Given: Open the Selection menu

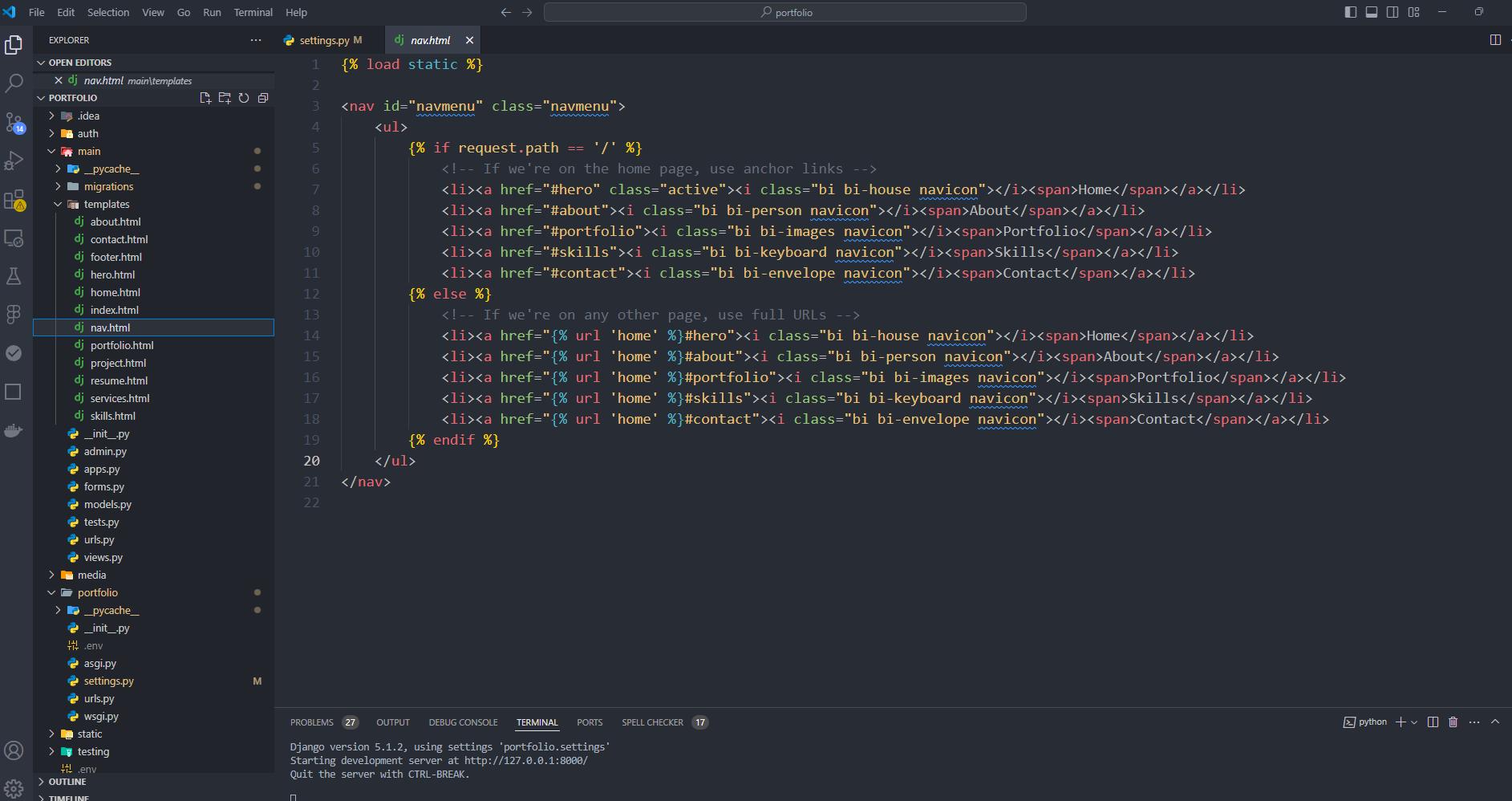Looking at the screenshot, I should click(108, 12).
